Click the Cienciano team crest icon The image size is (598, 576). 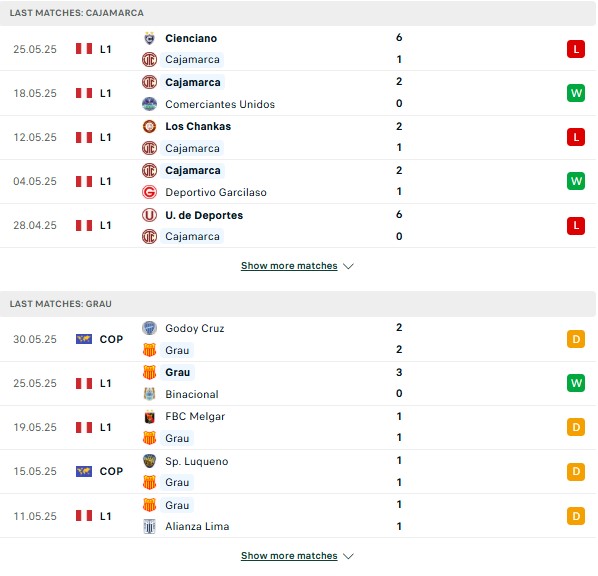coord(149,38)
